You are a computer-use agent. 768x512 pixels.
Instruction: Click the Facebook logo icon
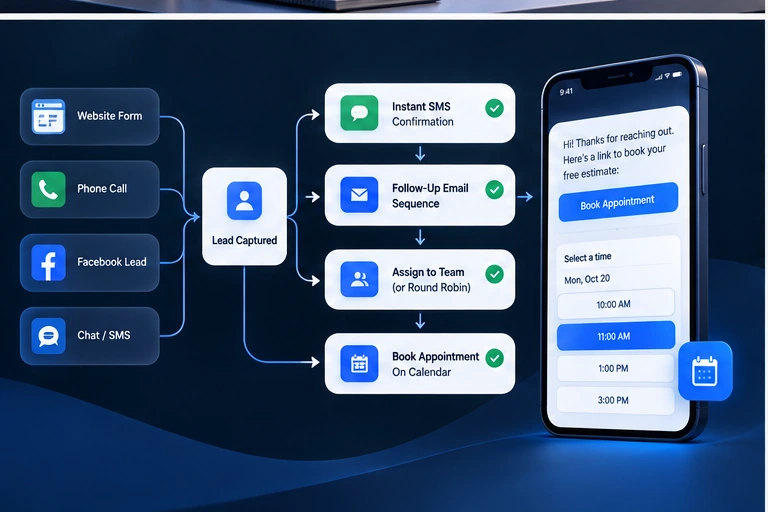pyautogui.click(x=48, y=263)
